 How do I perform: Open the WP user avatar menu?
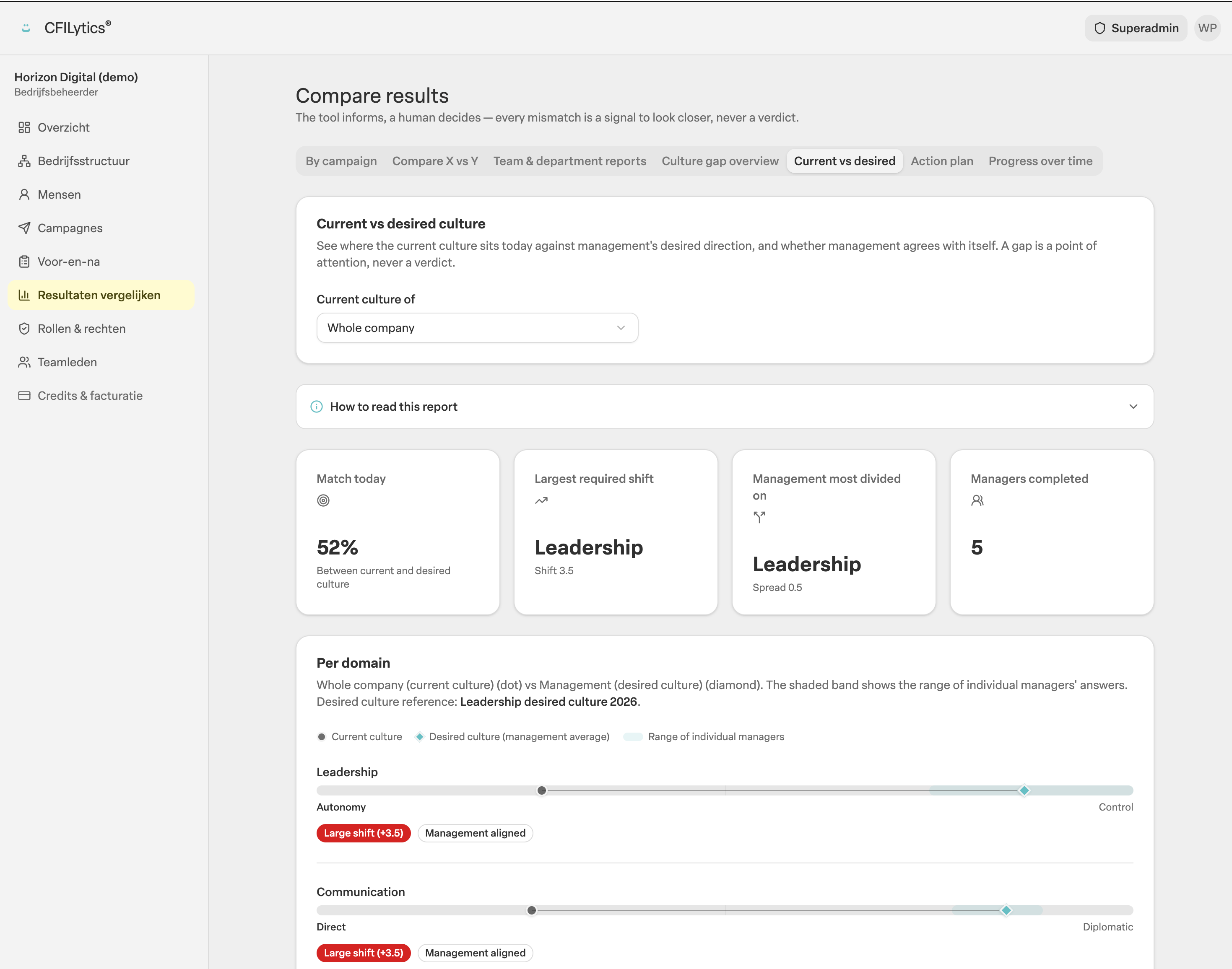pos(1207,28)
